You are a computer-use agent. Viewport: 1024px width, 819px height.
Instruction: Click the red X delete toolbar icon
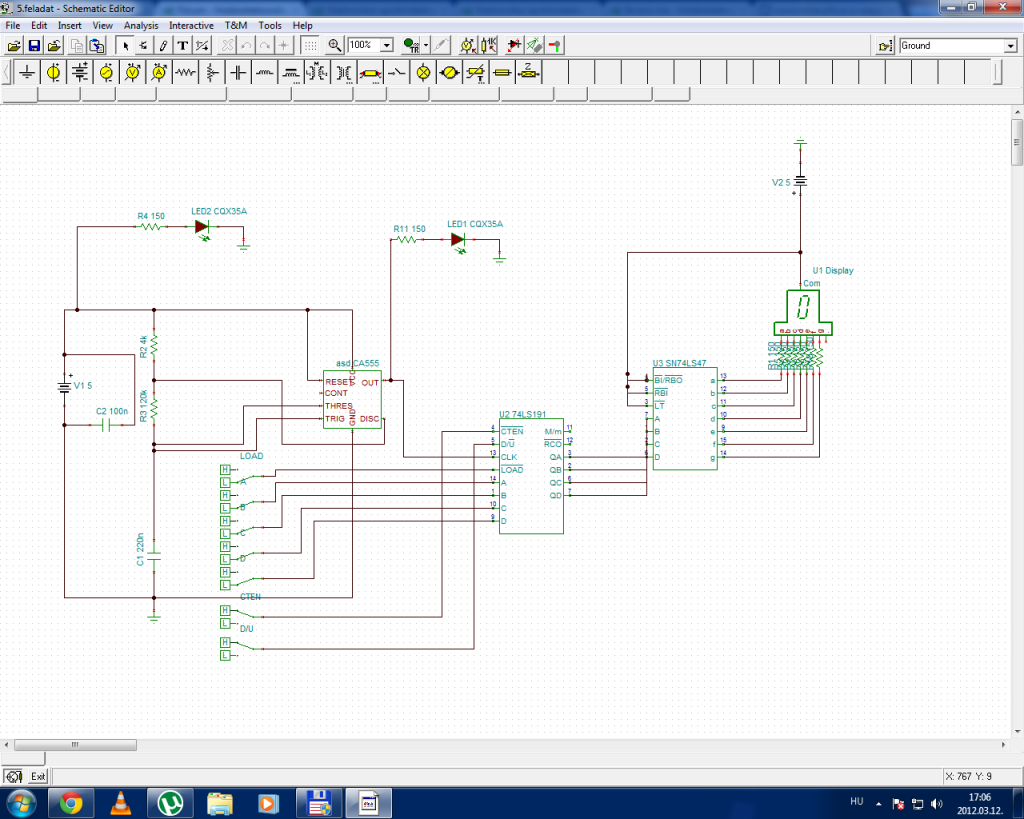click(x=227, y=46)
